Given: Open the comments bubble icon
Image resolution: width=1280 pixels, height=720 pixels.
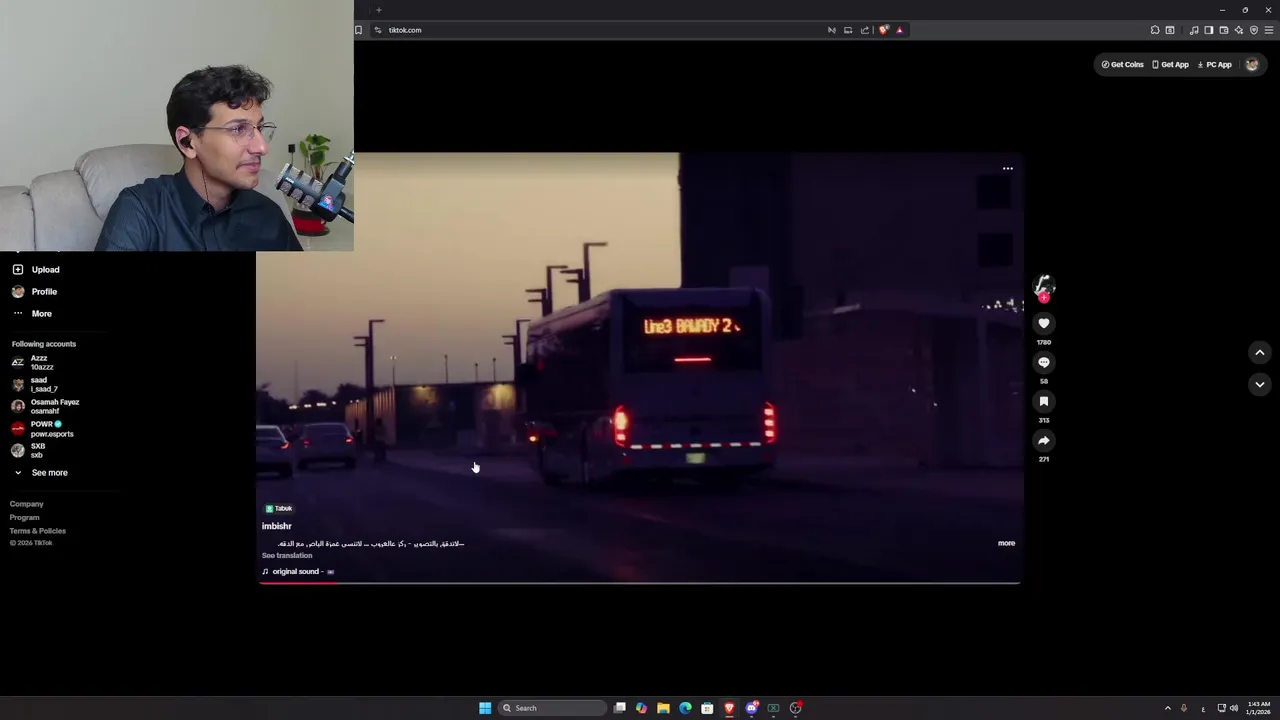Looking at the screenshot, I should [1043, 362].
